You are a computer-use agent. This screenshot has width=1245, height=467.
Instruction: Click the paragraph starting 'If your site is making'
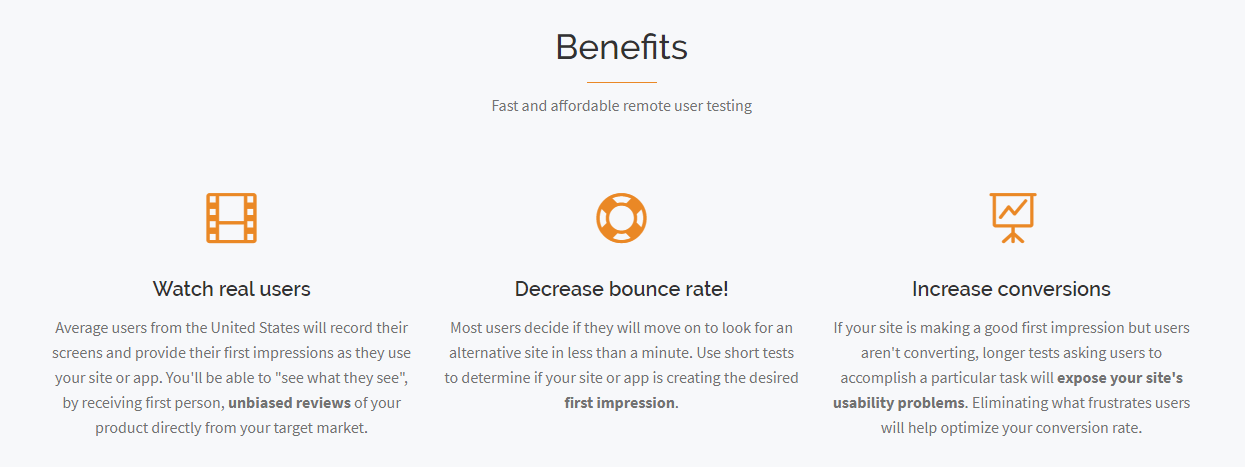coord(1011,377)
